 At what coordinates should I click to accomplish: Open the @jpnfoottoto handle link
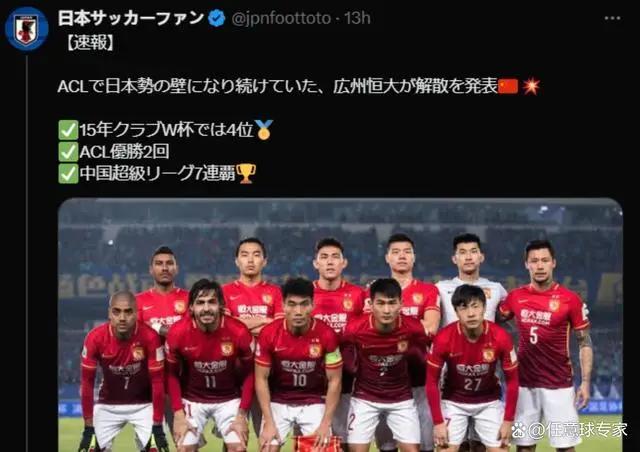[281, 18]
